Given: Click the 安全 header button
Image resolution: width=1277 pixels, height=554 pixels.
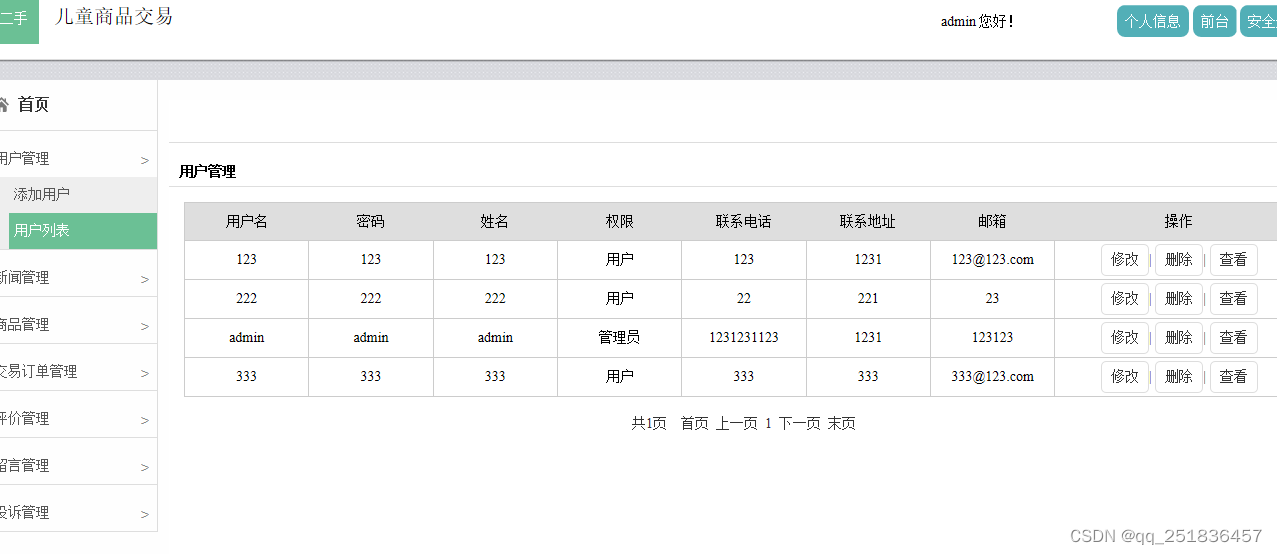Looking at the screenshot, I should (x=1259, y=21).
